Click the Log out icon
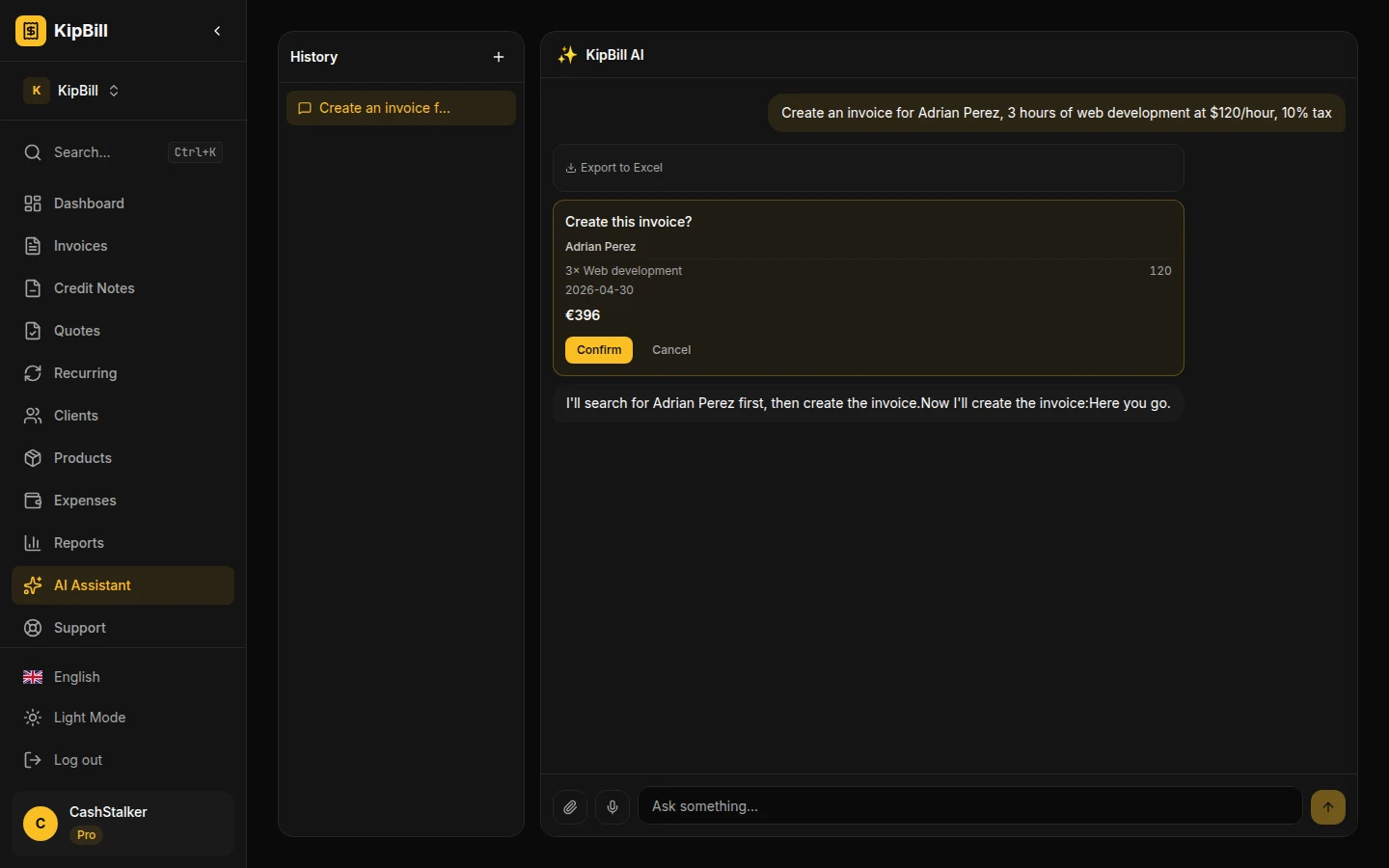The image size is (1389, 868). pyautogui.click(x=33, y=760)
